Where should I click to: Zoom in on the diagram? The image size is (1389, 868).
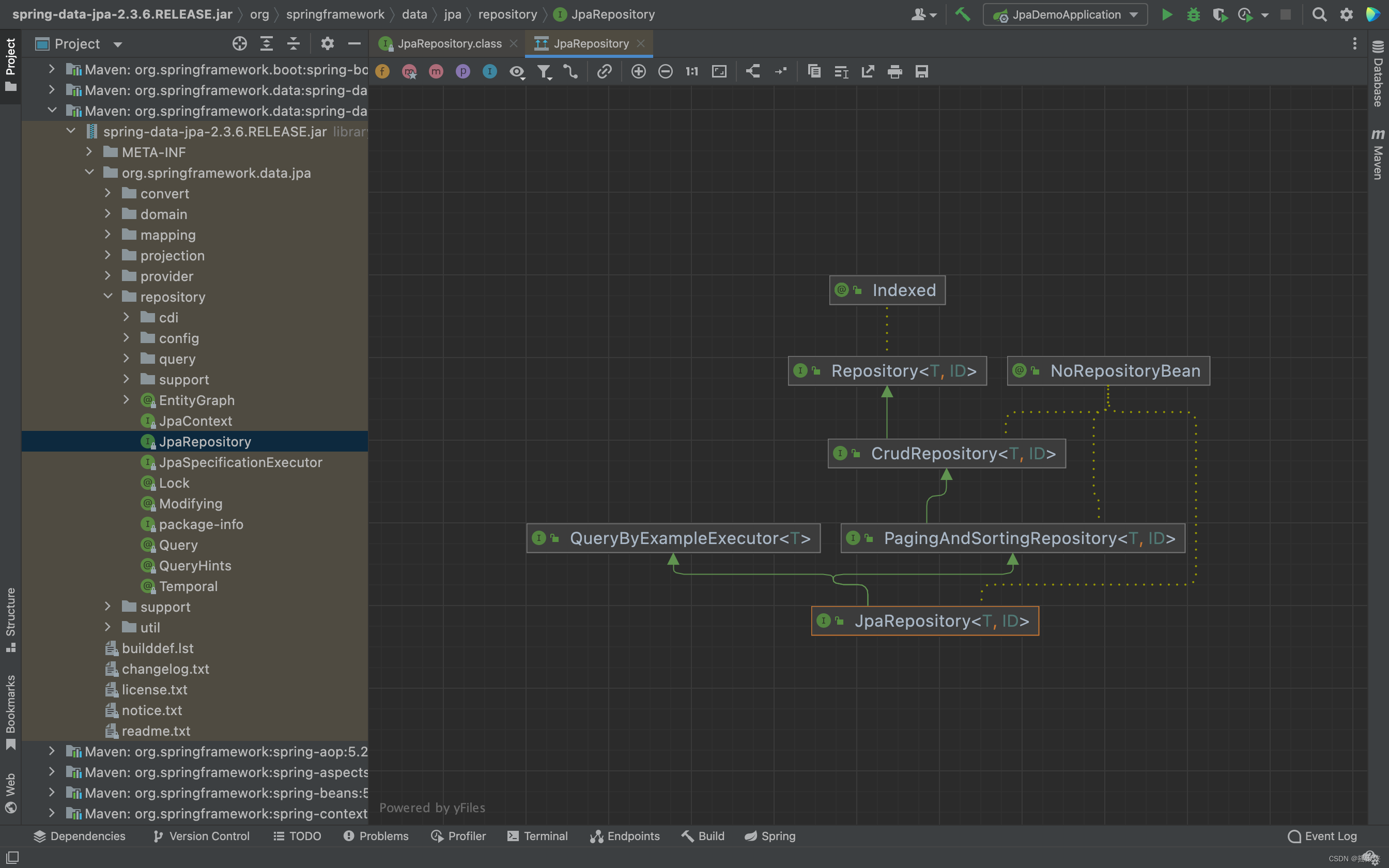coord(638,71)
